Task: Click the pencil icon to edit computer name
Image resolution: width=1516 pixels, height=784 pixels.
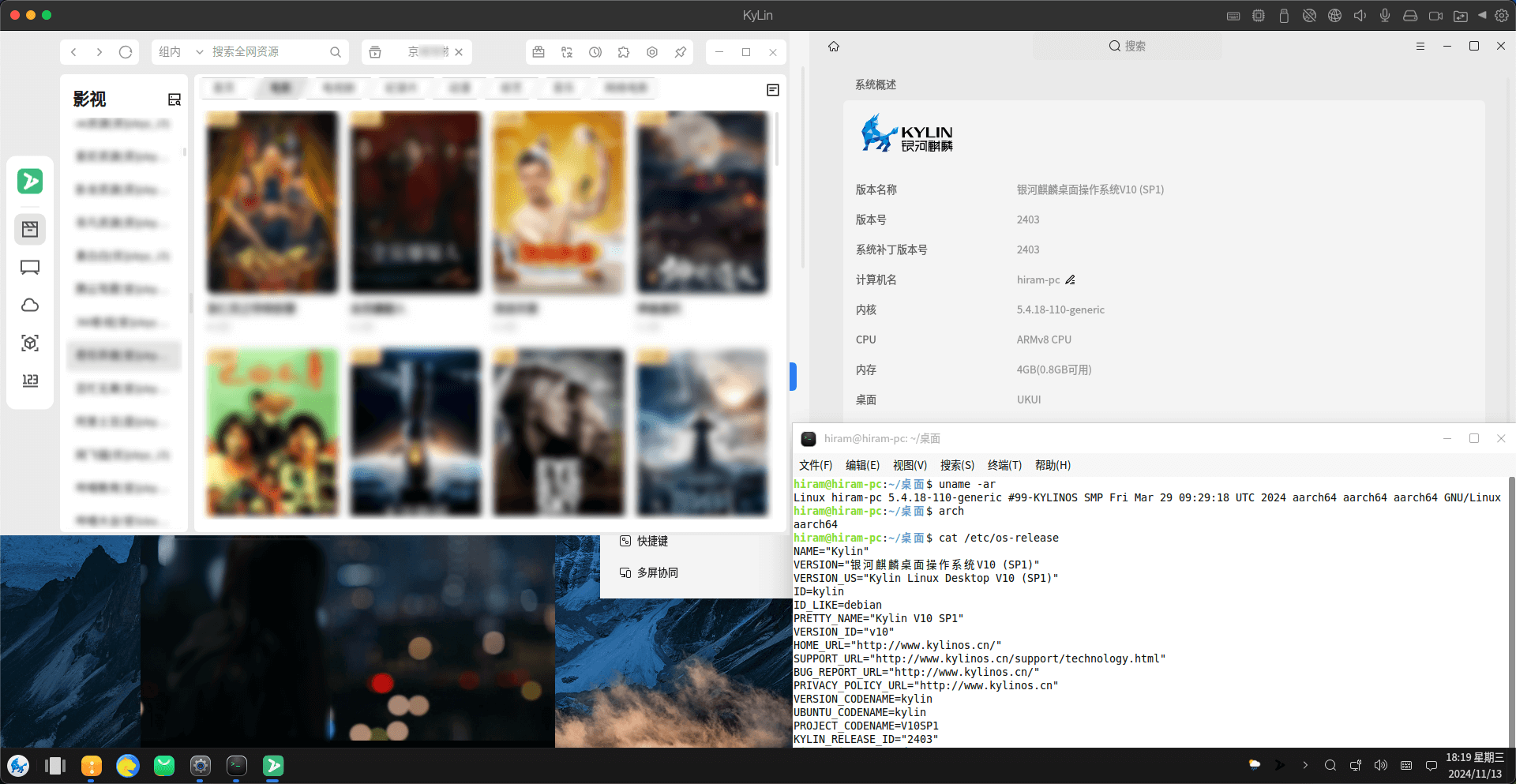Action: [x=1071, y=280]
